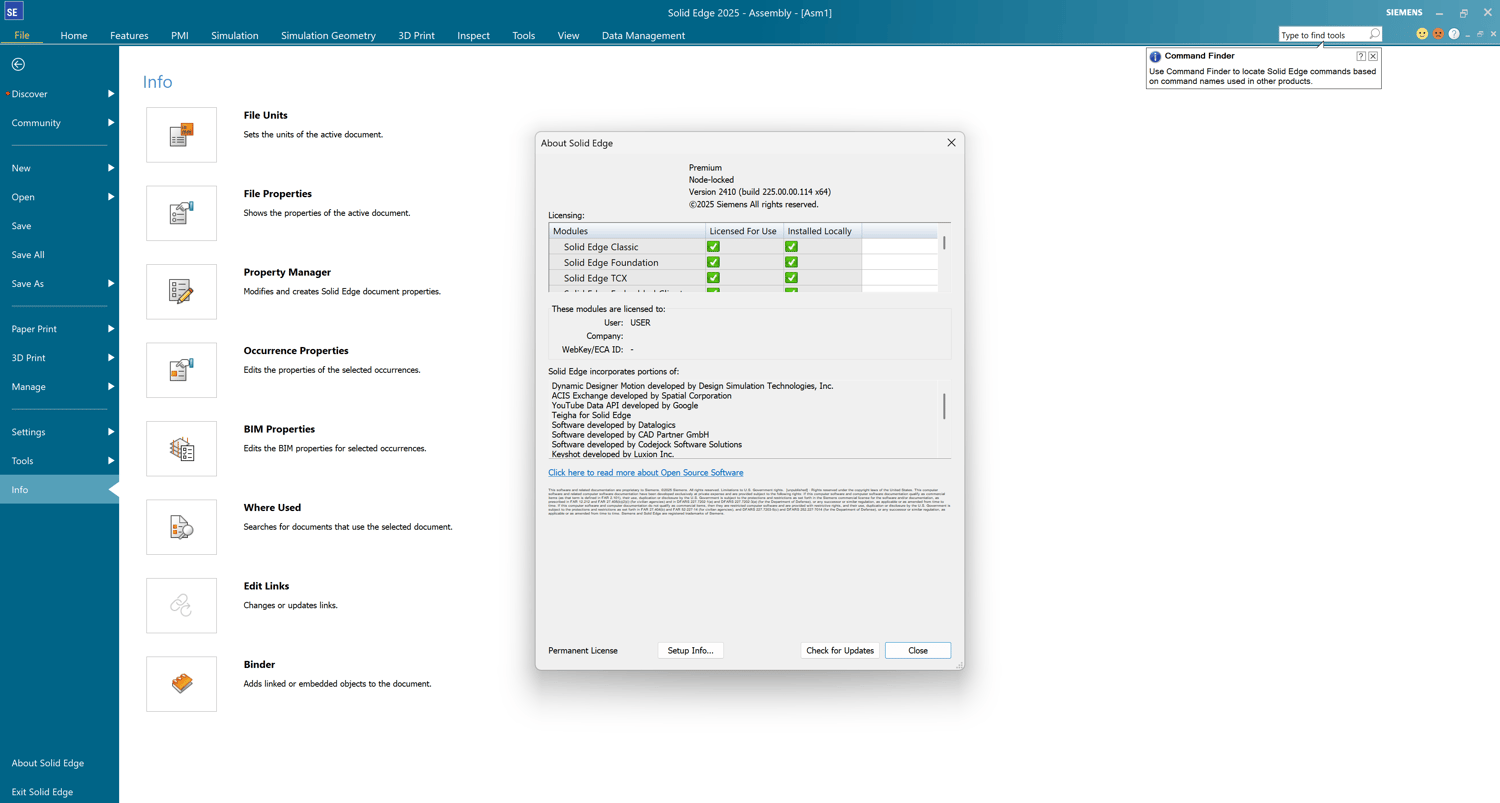Image resolution: width=1500 pixels, height=803 pixels.
Task: Minimize the inner Asm1 document window
Action: [1467, 34]
